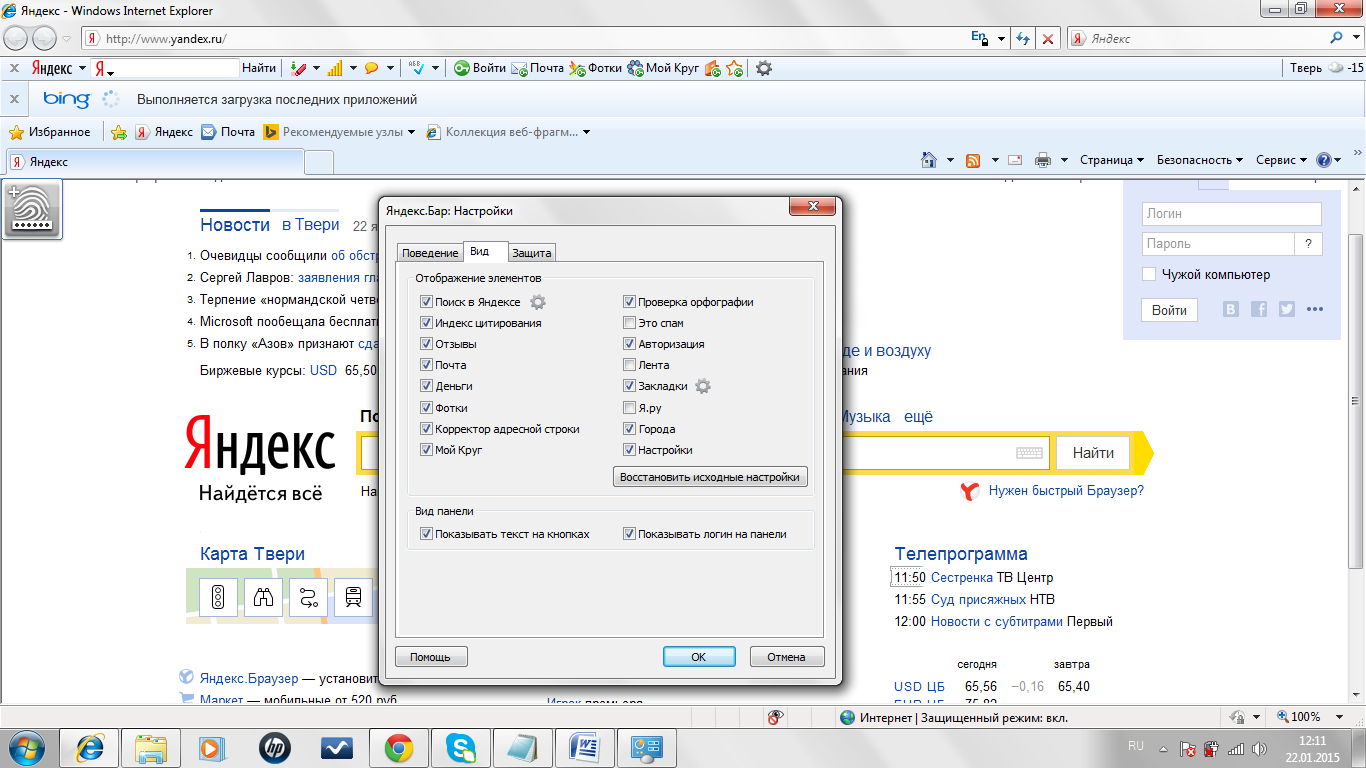Select the Вид tab in settings

click(x=485, y=252)
